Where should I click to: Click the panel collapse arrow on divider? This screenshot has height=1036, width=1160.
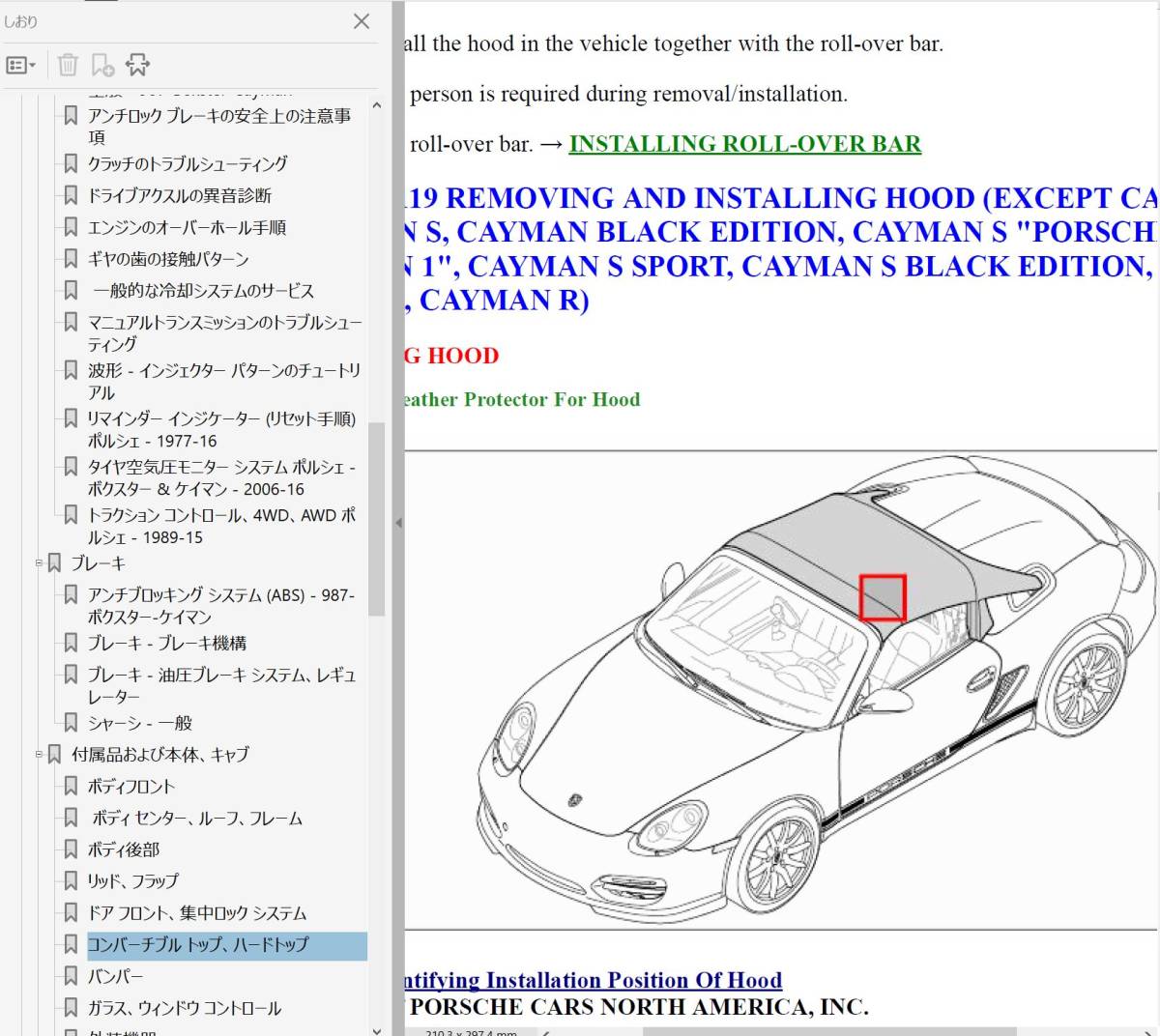[398, 523]
